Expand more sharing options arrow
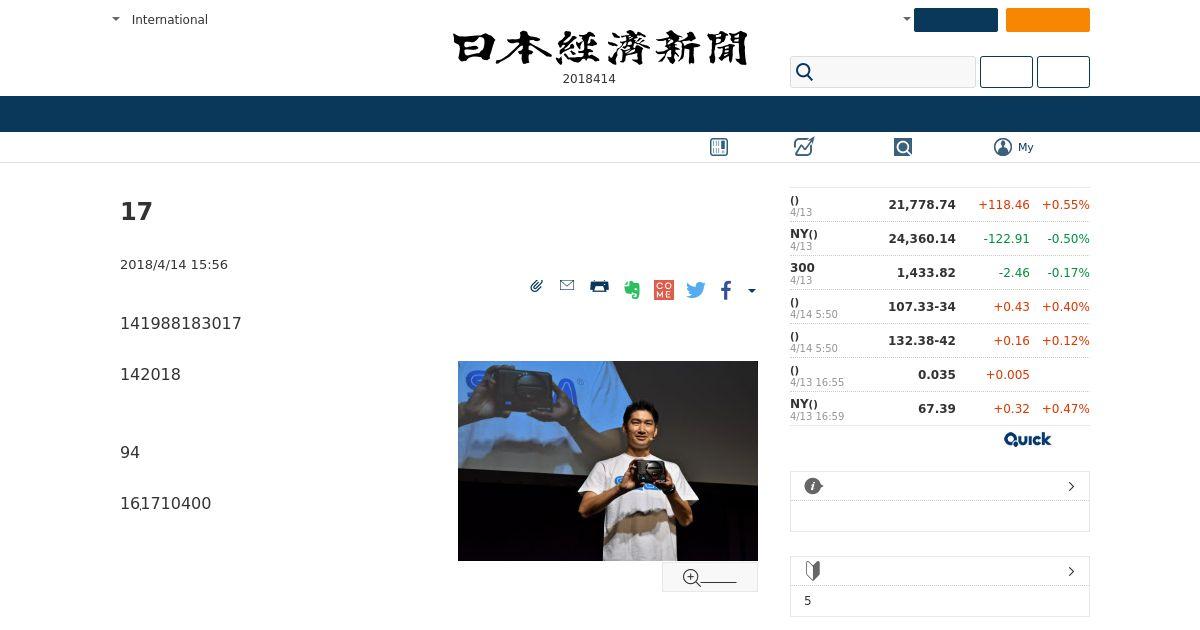Image resolution: width=1200 pixels, height=630 pixels. [x=752, y=291]
